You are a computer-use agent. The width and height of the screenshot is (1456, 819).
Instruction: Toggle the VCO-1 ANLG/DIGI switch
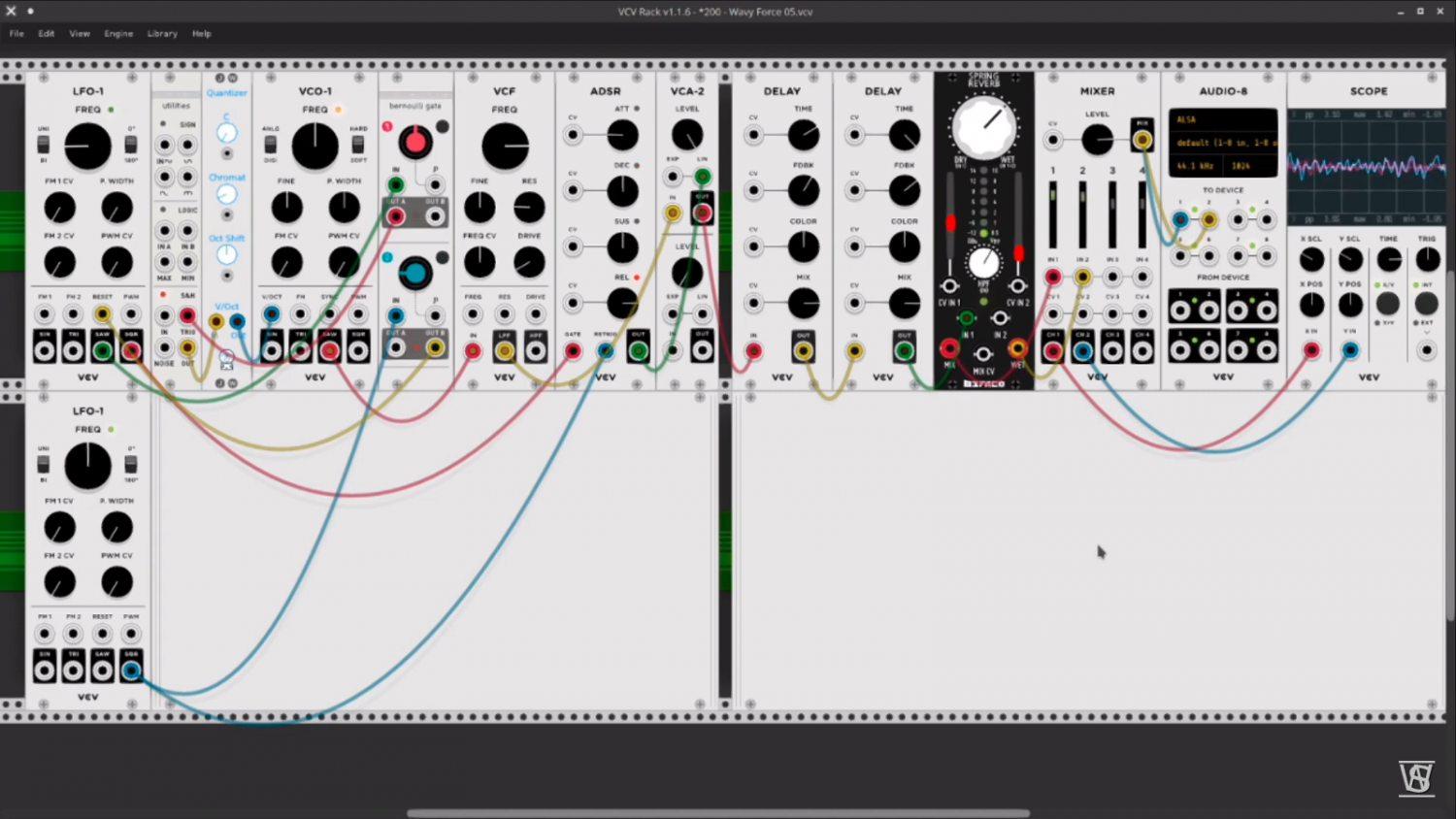(271, 145)
